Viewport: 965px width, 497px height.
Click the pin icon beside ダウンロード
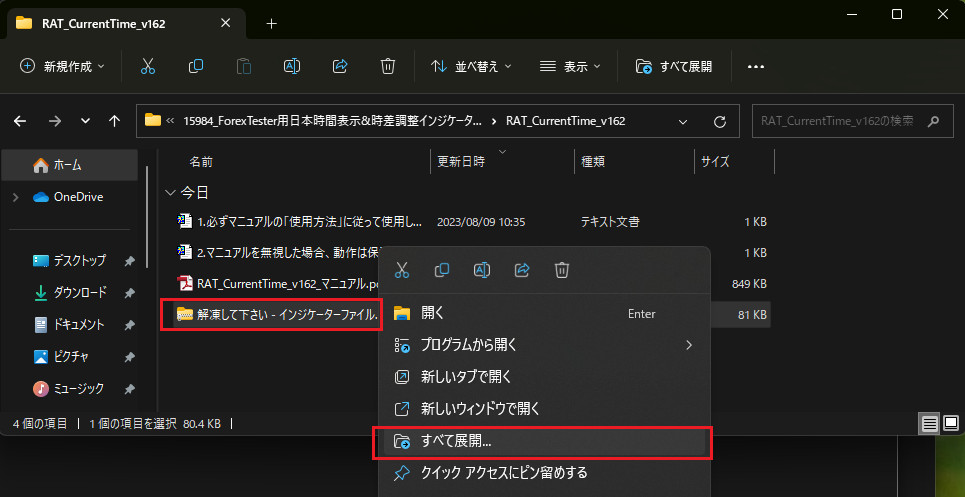click(129, 293)
